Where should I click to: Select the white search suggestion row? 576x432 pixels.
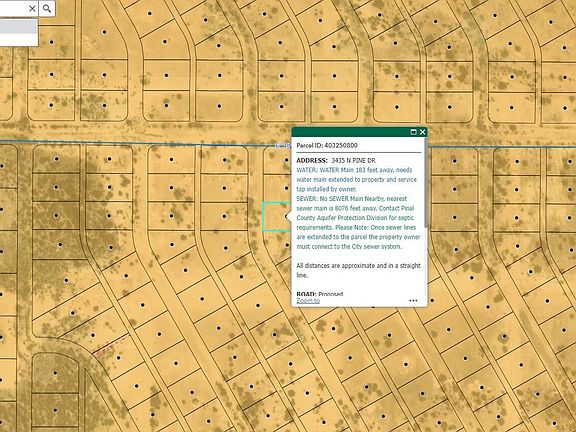pos(18,40)
